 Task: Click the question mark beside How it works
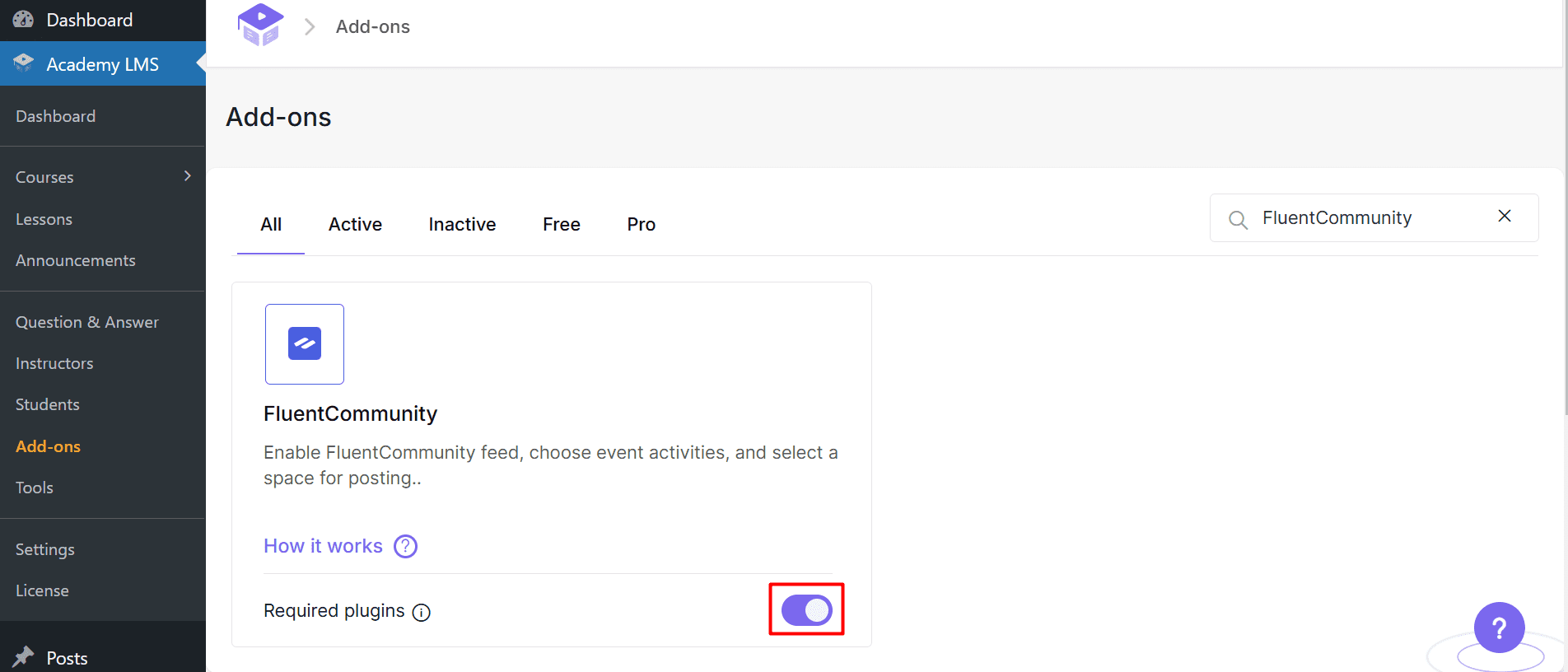coord(405,546)
